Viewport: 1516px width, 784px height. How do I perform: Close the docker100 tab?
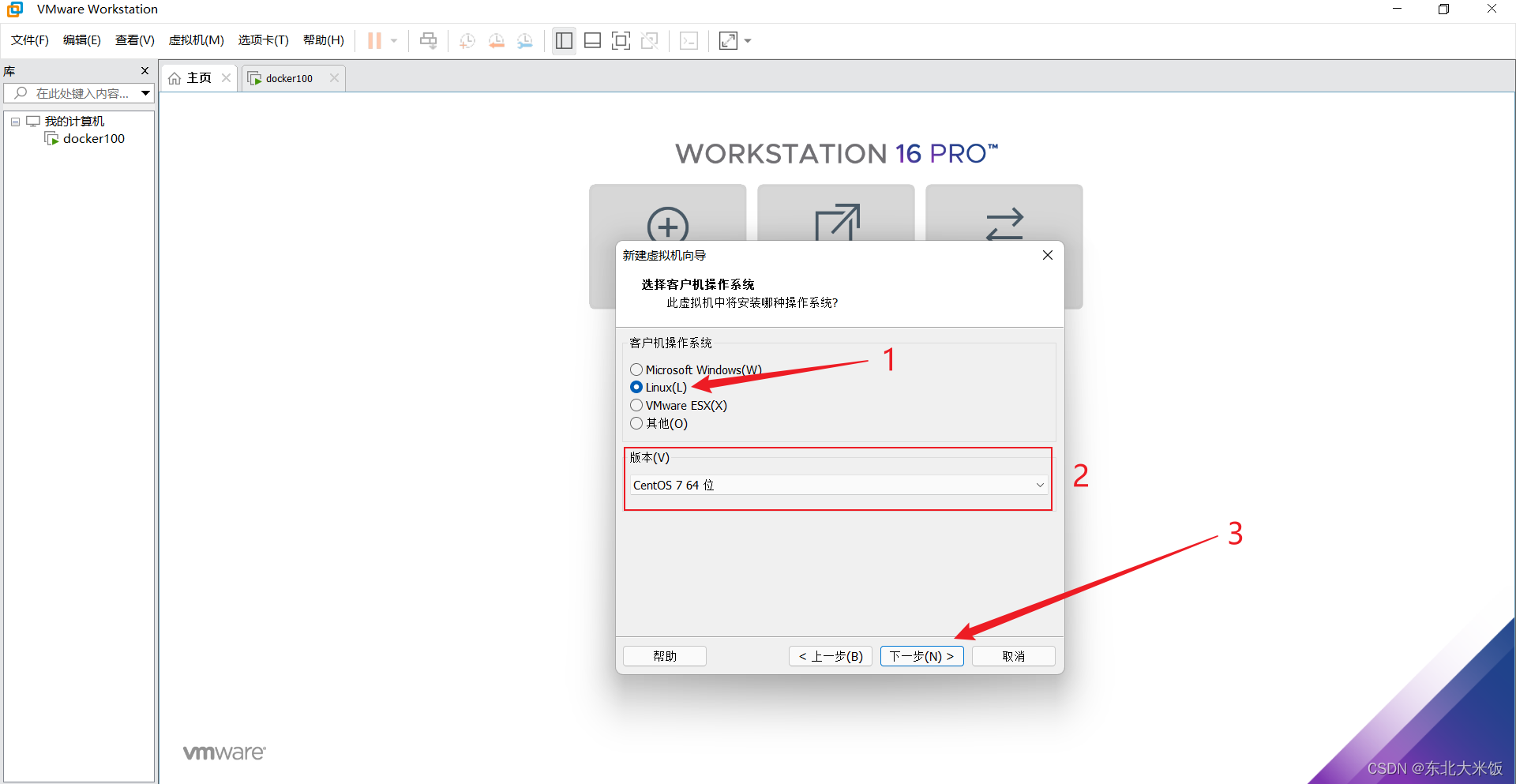tap(334, 77)
